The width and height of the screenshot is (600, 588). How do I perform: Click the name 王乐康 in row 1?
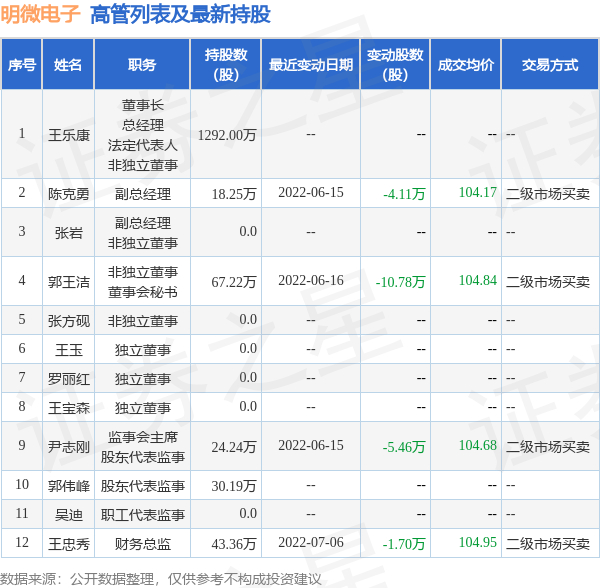(68, 135)
